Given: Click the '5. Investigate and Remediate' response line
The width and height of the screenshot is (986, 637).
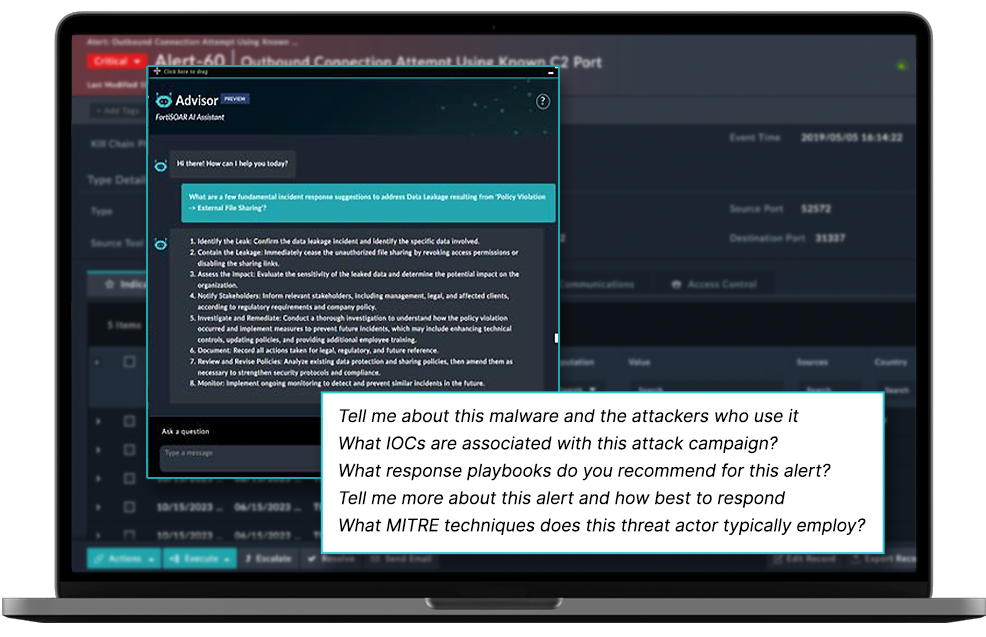Looking at the screenshot, I should pos(351,328).
